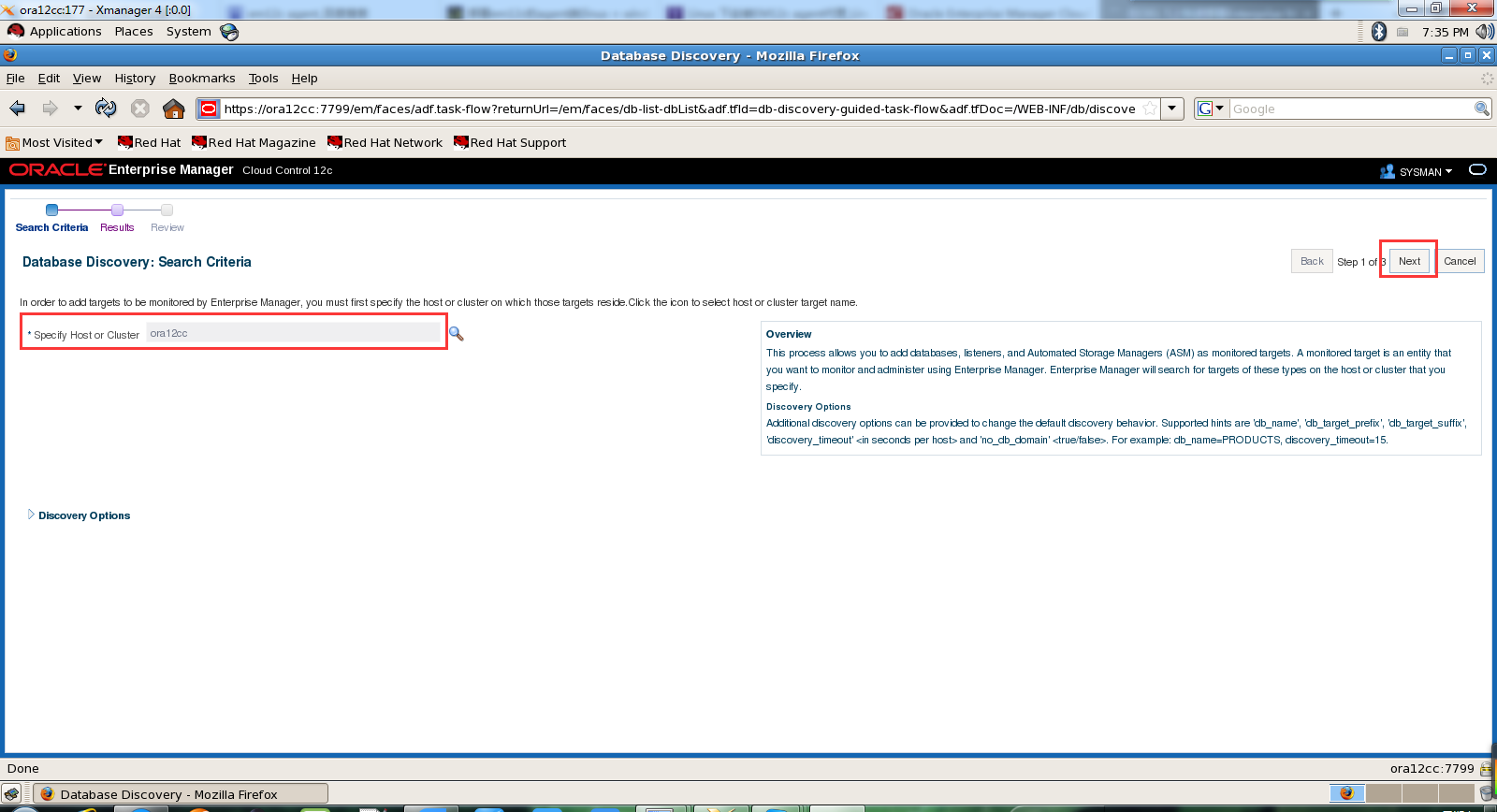
Task: Click the search magnifier in Google box
Action: 1482,109
